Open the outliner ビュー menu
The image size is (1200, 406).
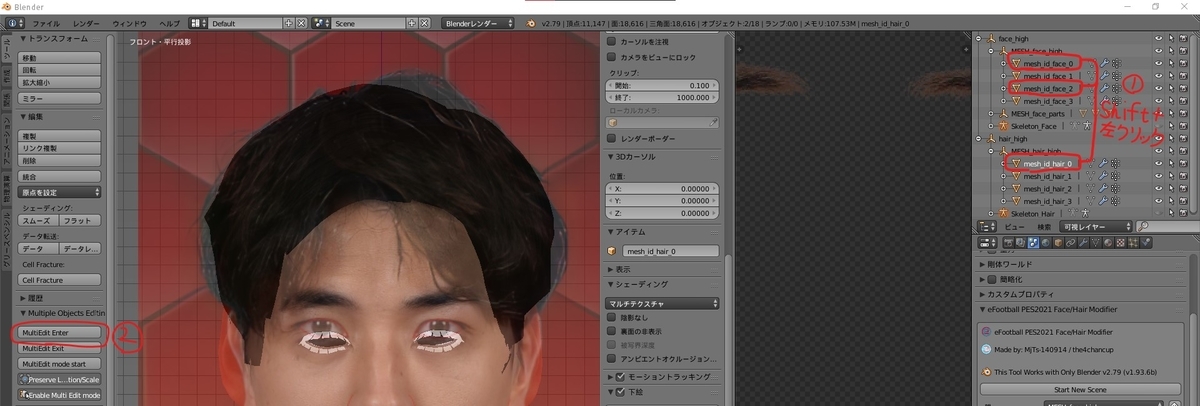click(1015, 226)
